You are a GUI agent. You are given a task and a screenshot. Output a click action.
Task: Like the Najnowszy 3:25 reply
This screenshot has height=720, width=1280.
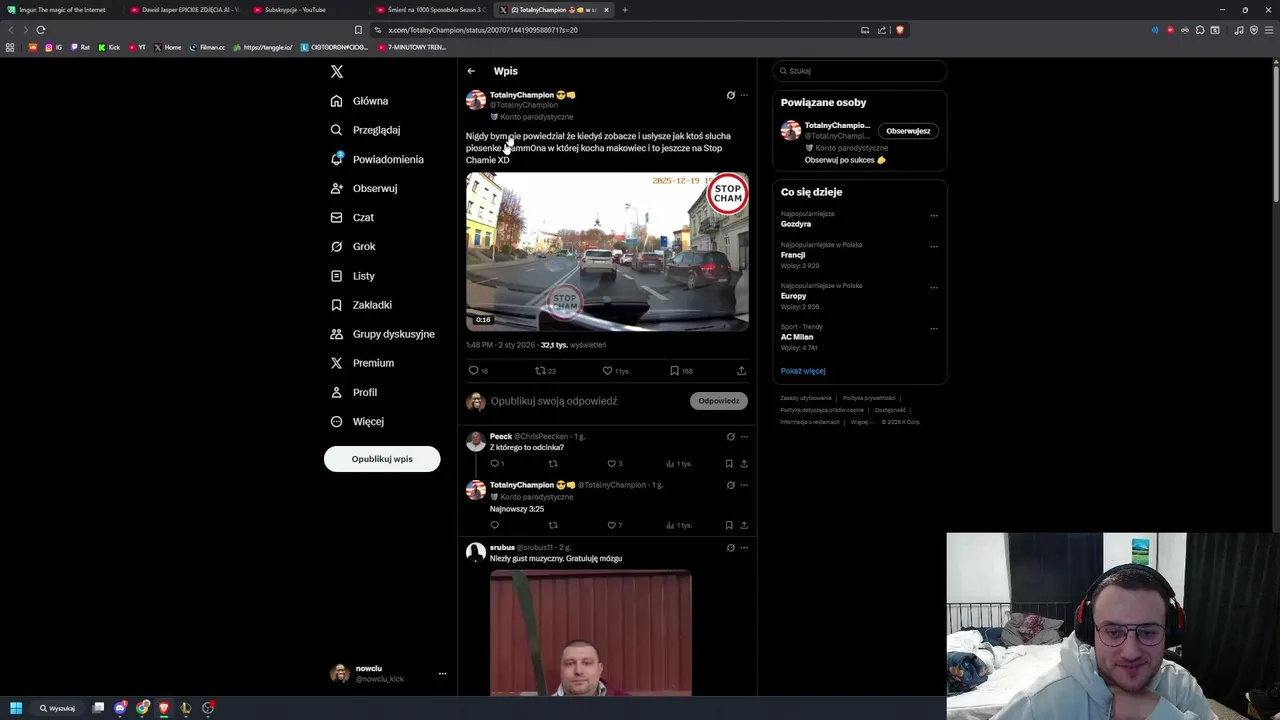[612, 525]
